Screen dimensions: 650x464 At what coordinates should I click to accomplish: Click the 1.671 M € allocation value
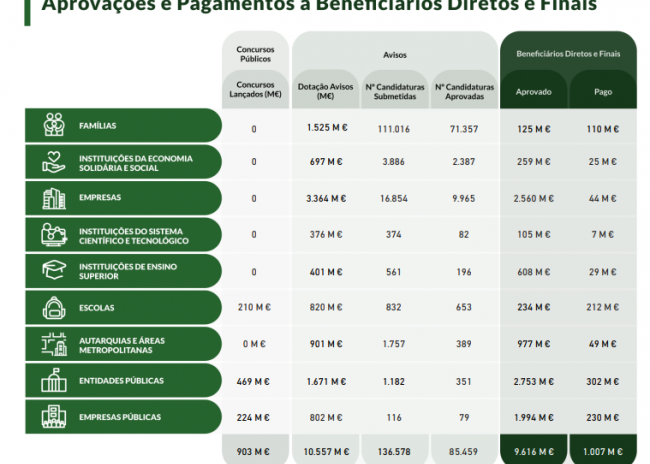click(326, 381)
